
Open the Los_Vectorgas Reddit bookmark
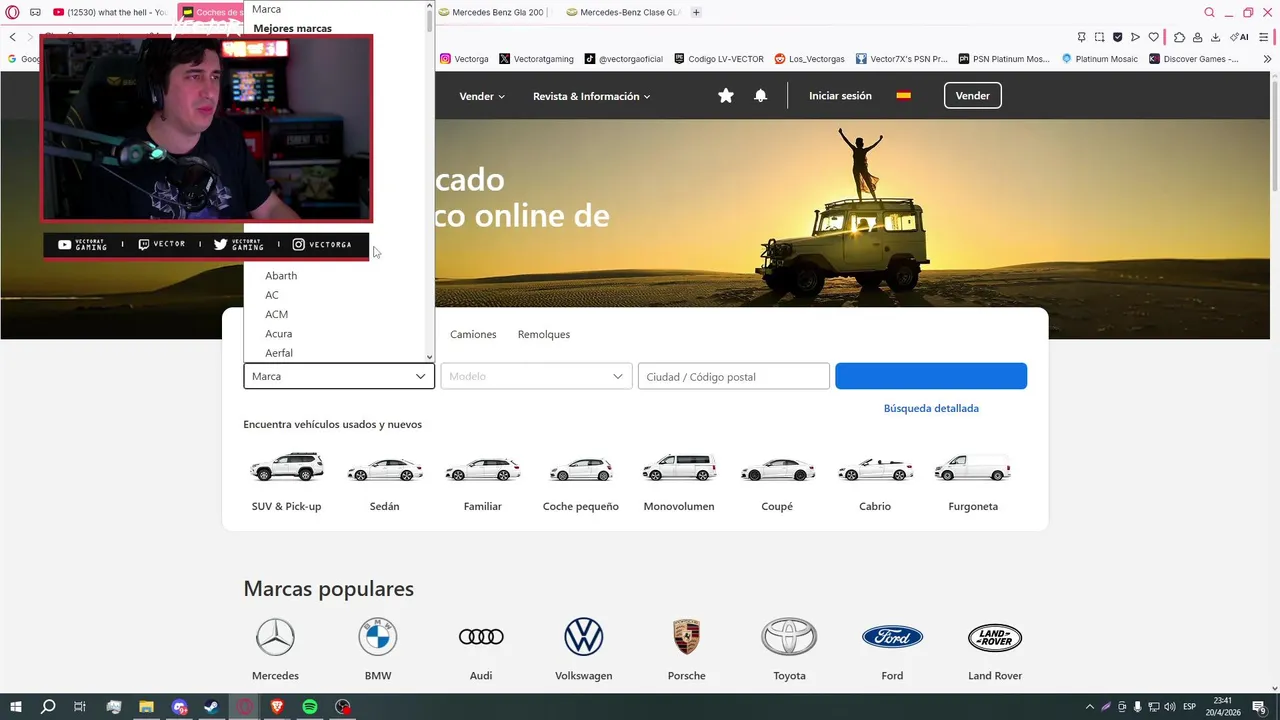809,59
